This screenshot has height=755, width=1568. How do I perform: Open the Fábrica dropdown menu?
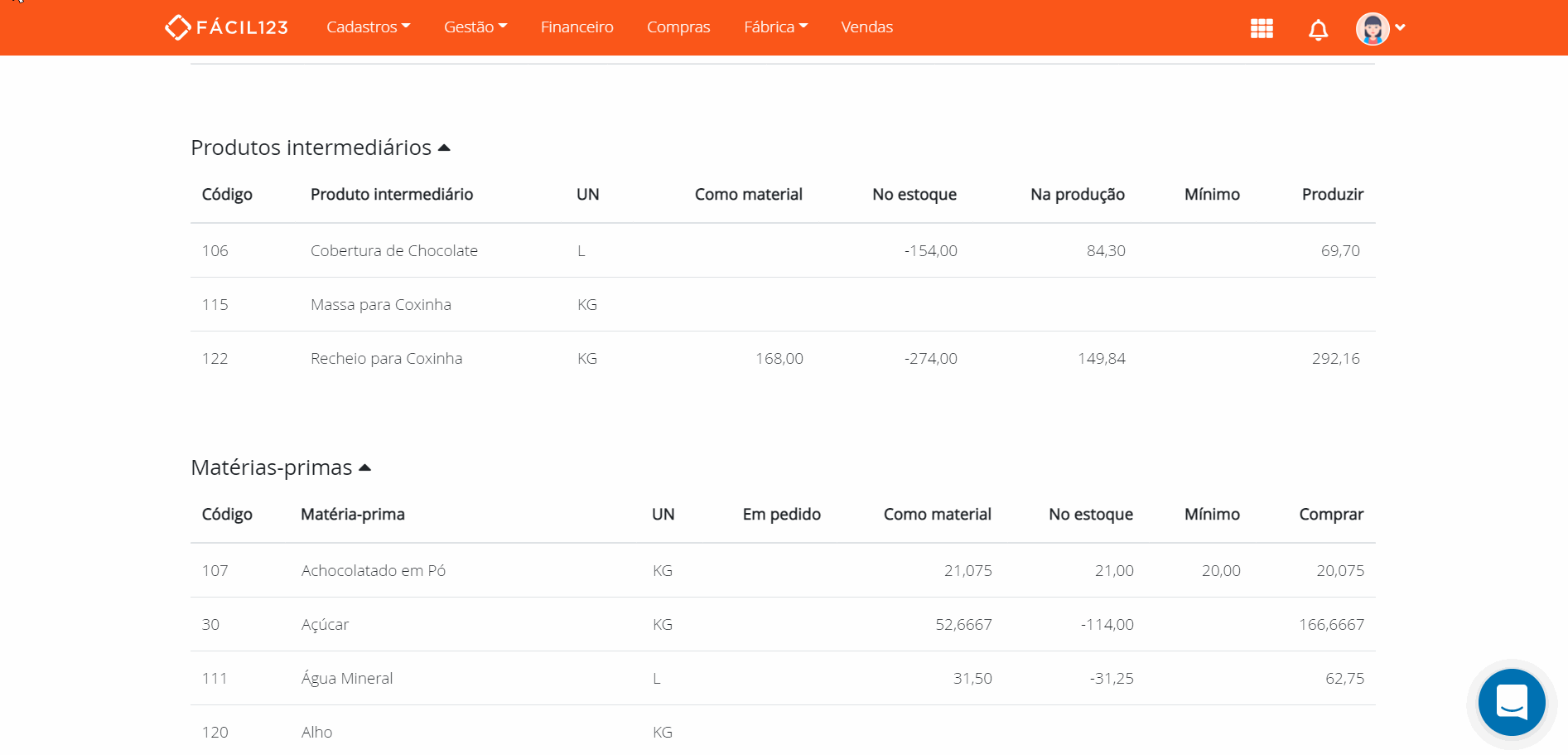[774, 27]
